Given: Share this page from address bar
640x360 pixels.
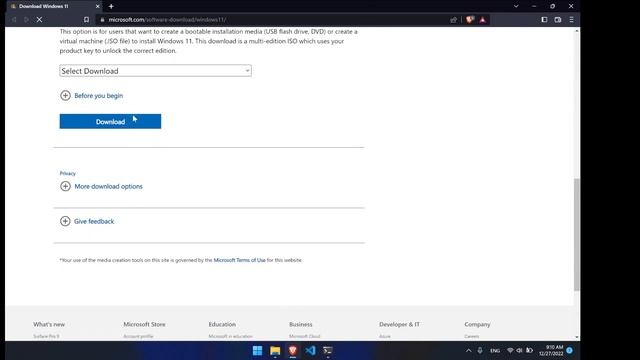Looking at the screenshot, I should click(x=453, y=20).
